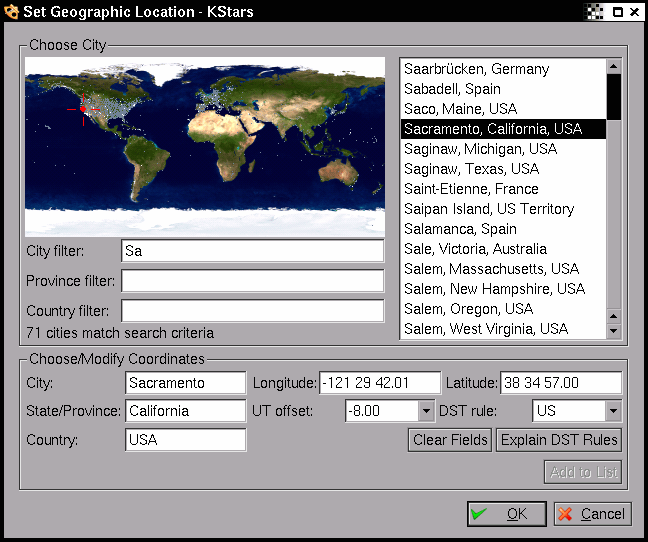
Task: Focus the Province filter field
Action: 252,281
